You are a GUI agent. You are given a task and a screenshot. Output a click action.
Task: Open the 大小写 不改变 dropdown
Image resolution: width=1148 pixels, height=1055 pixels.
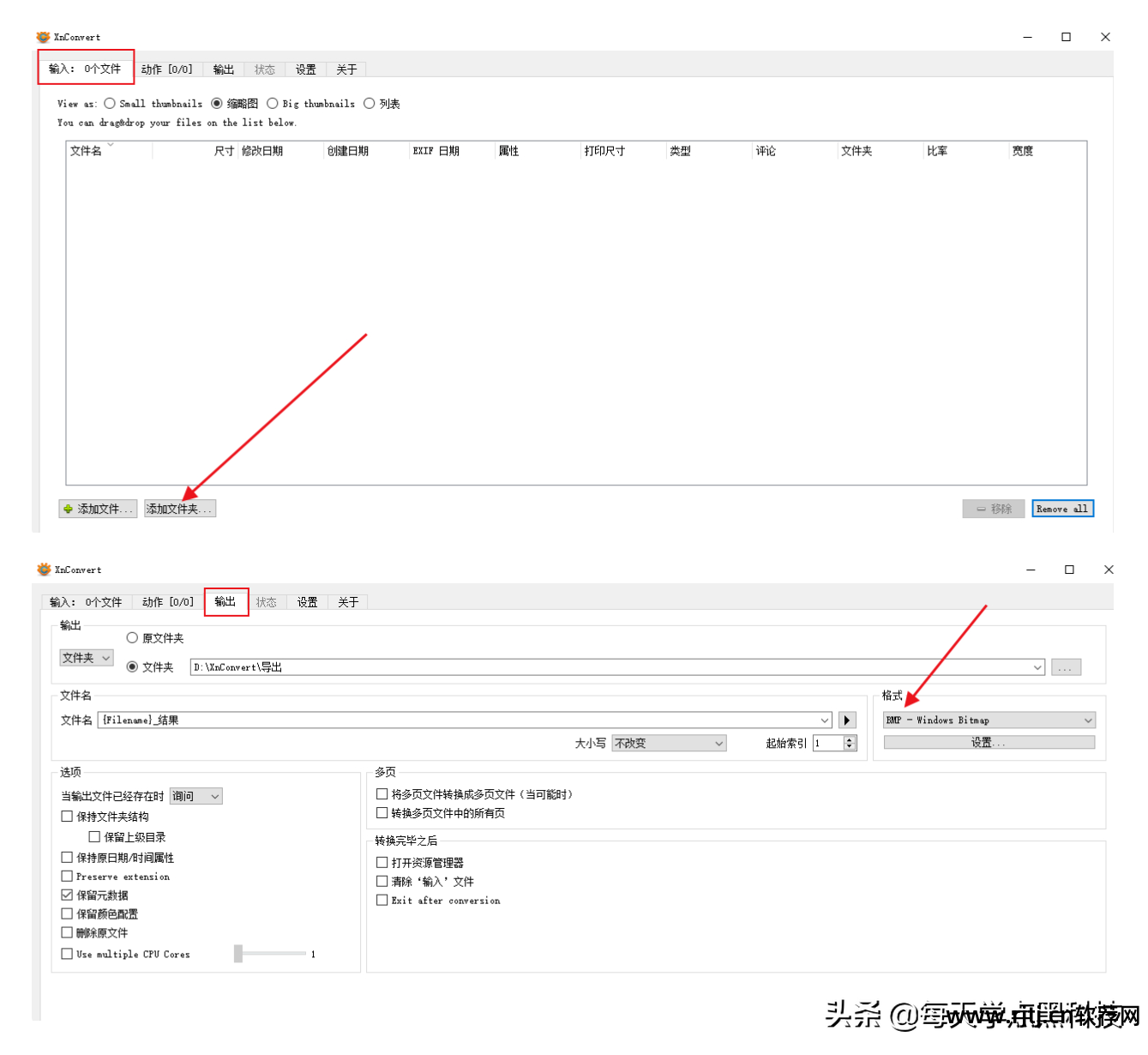click(x=670, y=744)
